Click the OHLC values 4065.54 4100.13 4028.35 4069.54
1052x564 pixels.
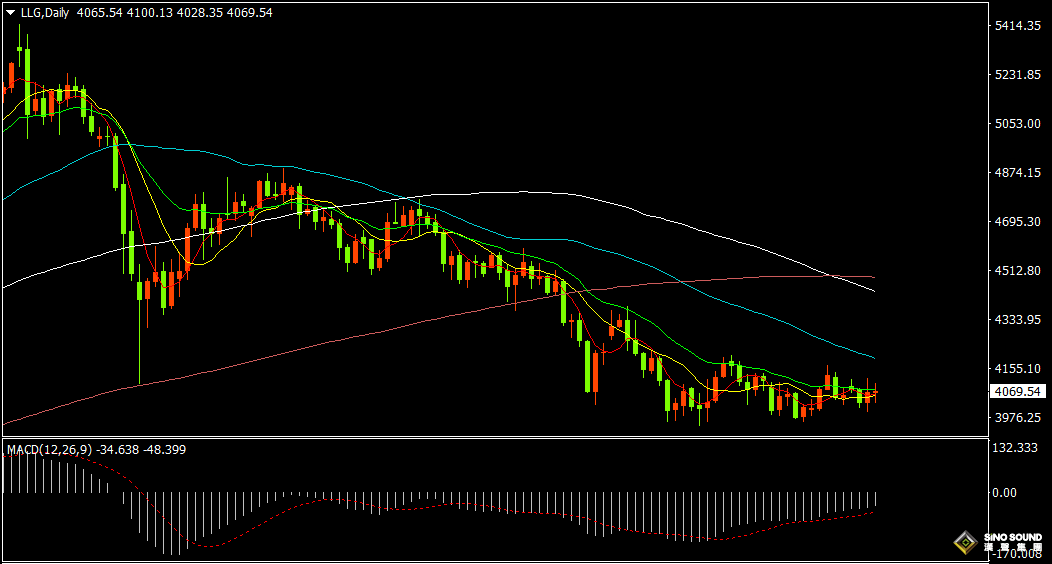pos(174,13)
